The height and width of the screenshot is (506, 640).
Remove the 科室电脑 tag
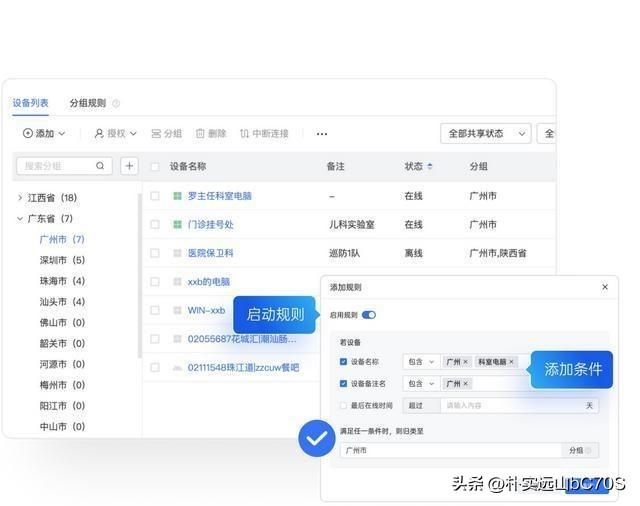(x=511, y=362)
